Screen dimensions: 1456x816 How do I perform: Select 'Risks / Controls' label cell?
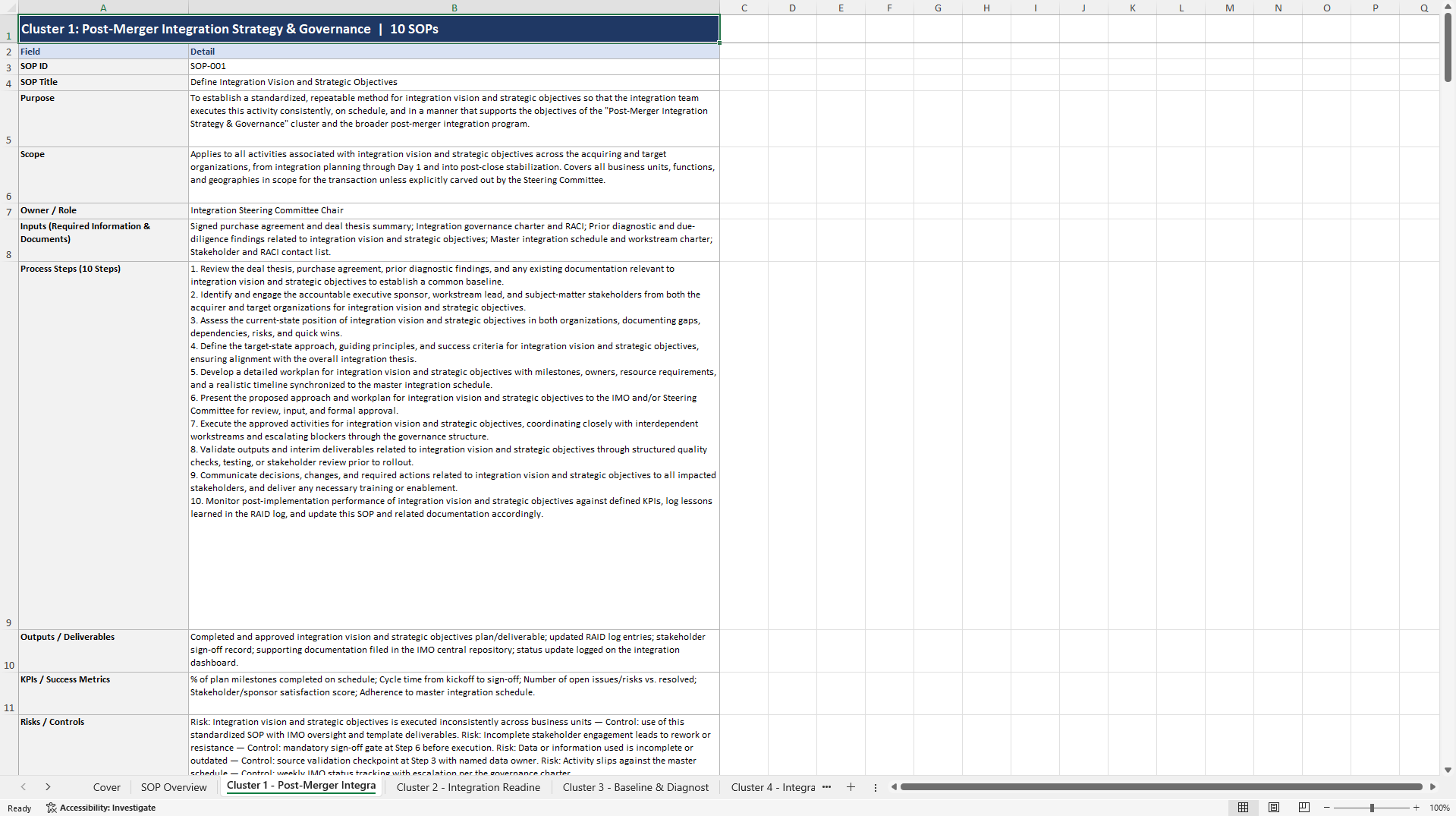tap(103, 745)
